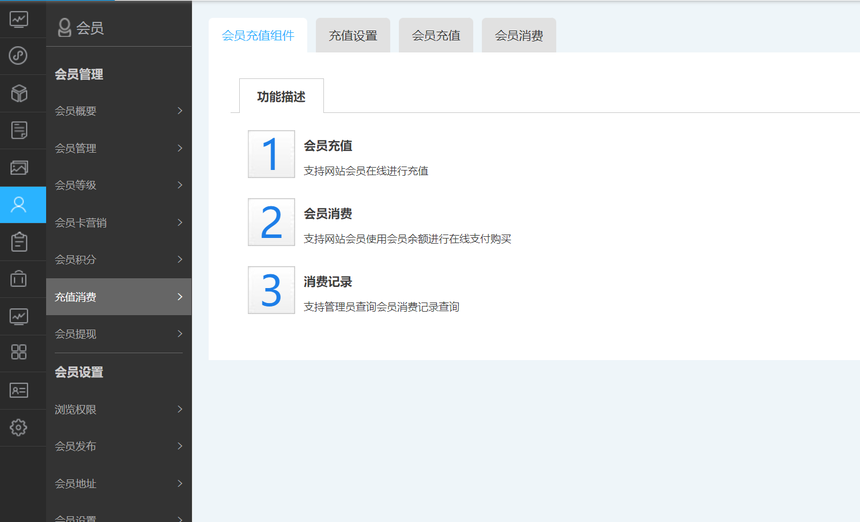Open the 浏览权限 sidebar menu item

[118, 409]
